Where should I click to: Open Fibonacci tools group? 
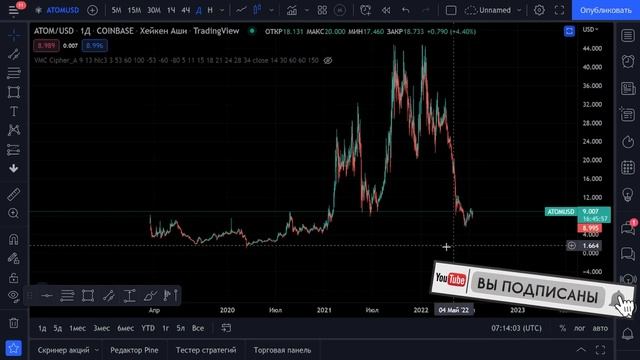coord(14,73)
